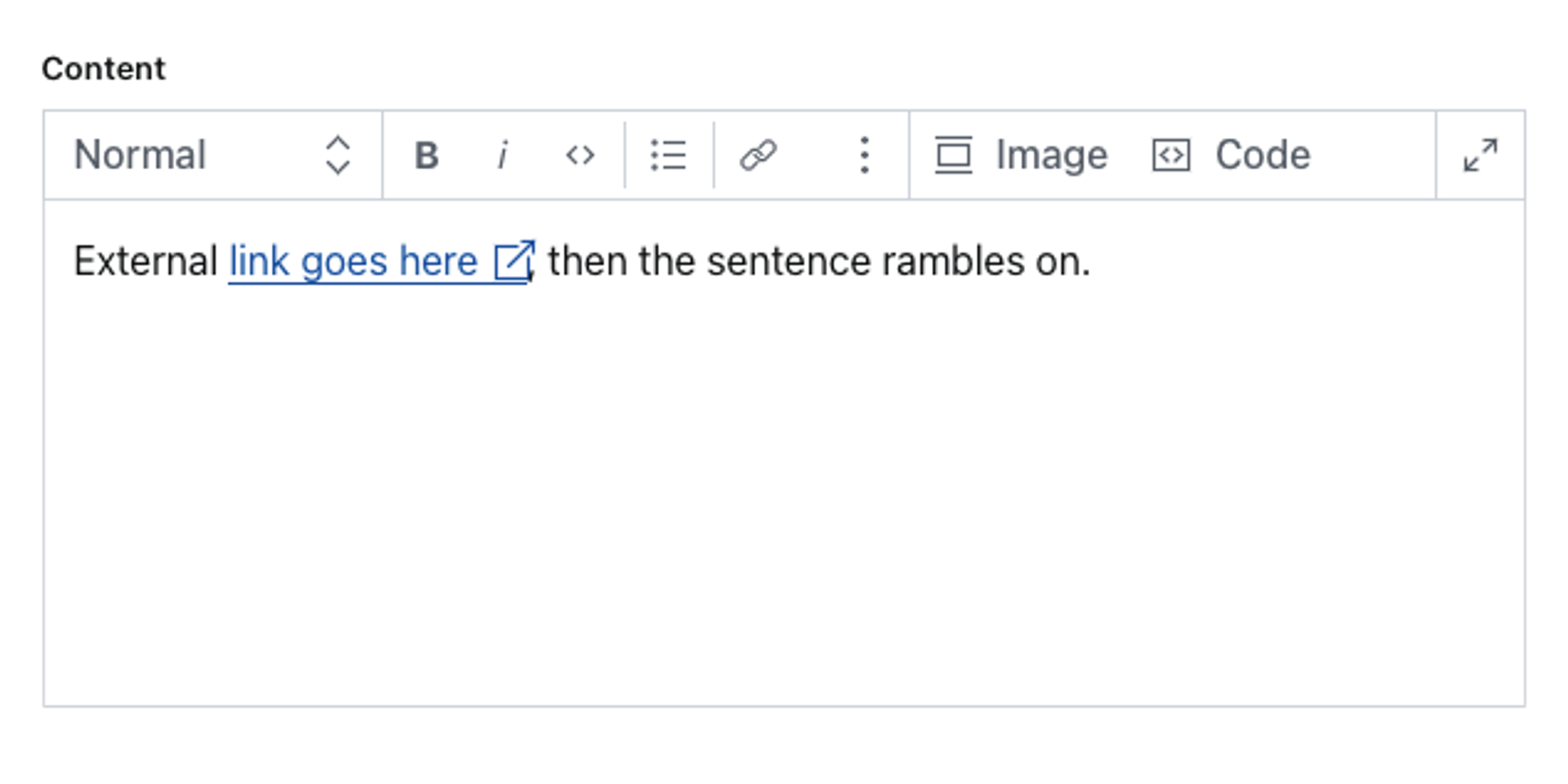Toggle italic formatting
Viewport: 1568px width, 784px height.
[503, 155]
